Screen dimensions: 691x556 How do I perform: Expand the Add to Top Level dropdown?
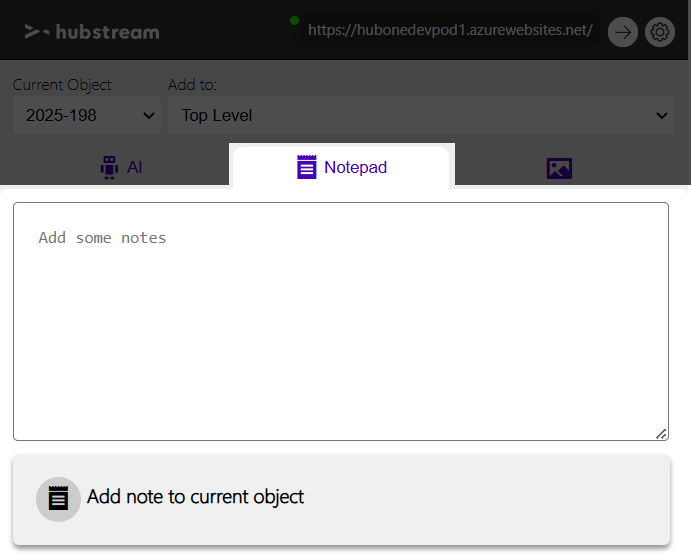coord(420,115)
